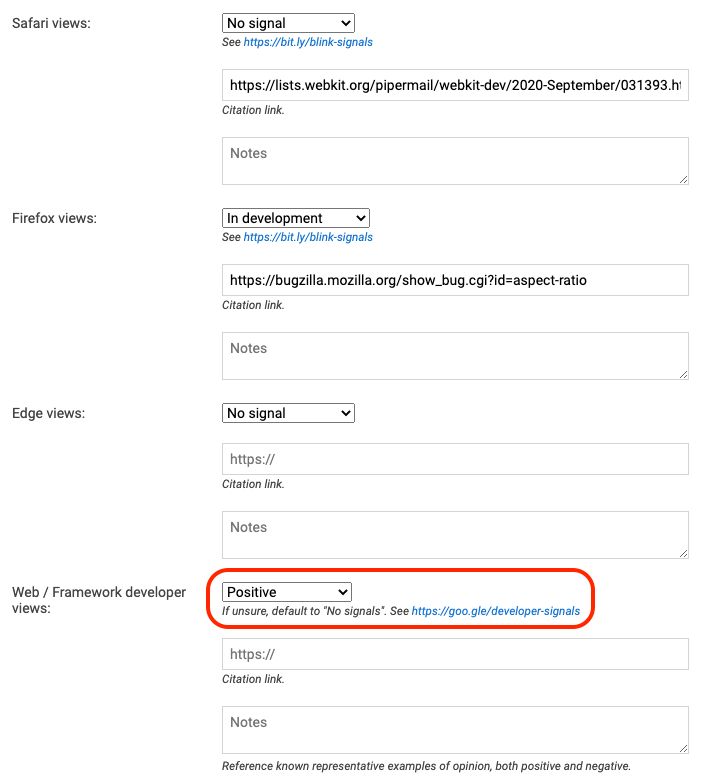Image resolution: width=722 pixels, height=783 pixels.
Task: Click the Edge Notes textarea resize handle
Action: [x=683, y=553]
